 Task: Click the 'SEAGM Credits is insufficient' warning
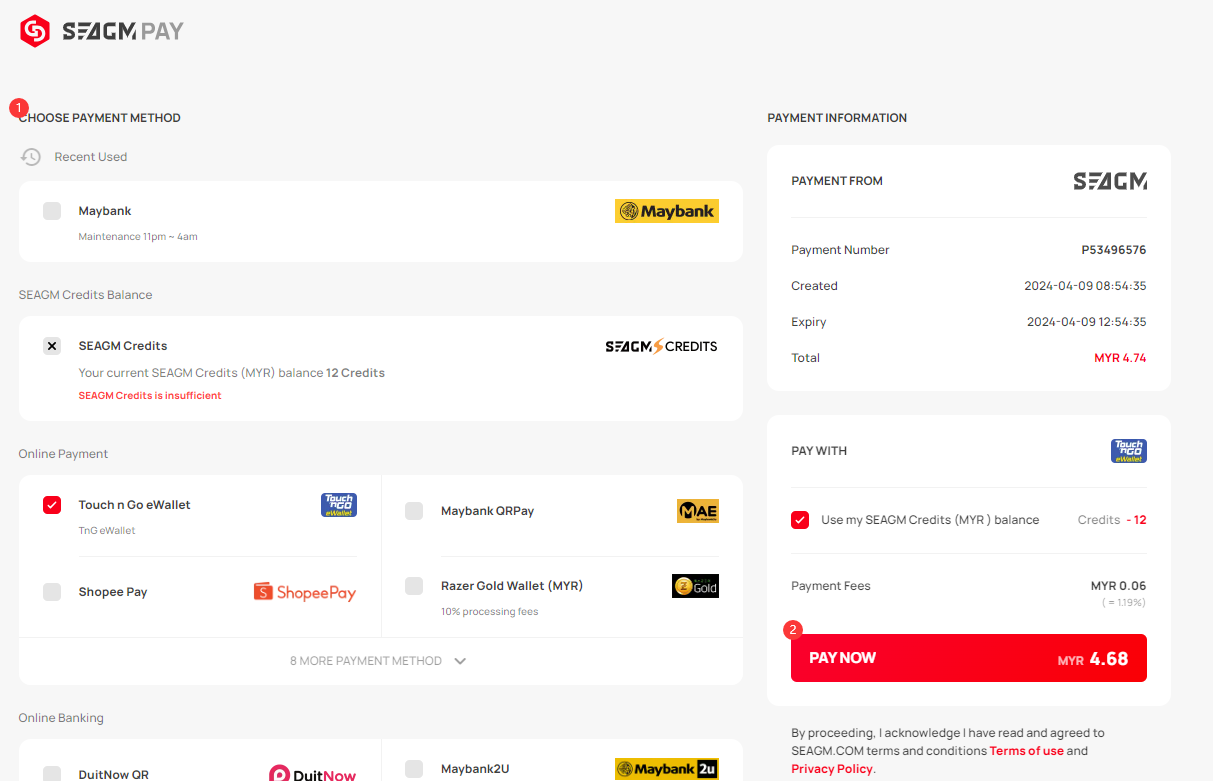tap(150, 396)
